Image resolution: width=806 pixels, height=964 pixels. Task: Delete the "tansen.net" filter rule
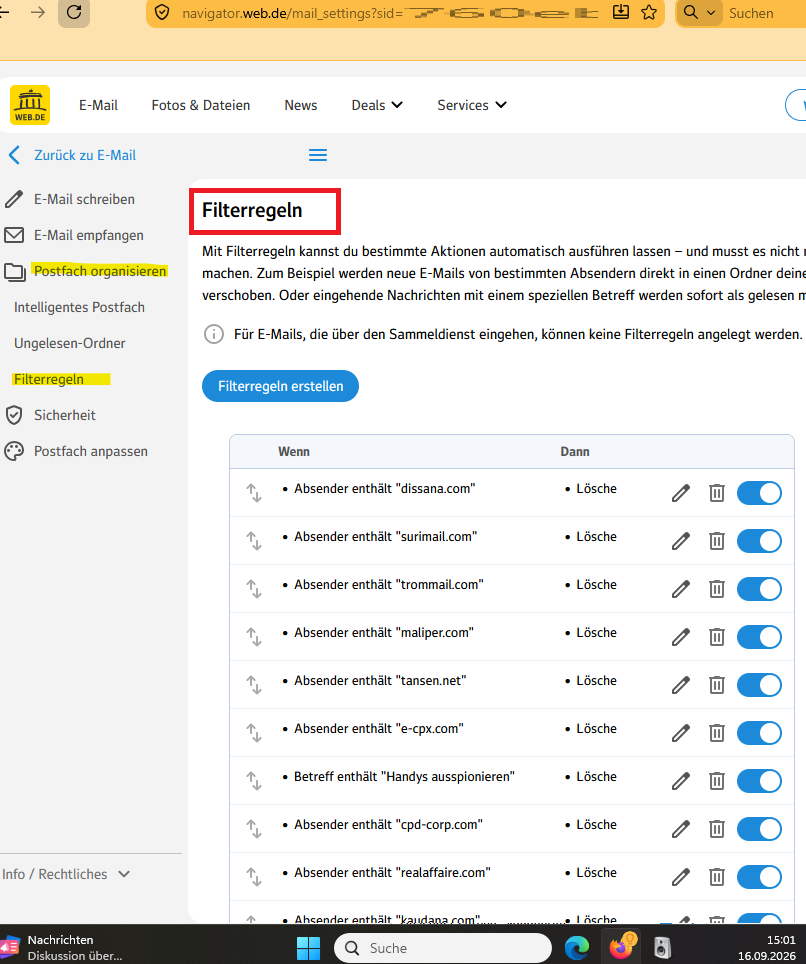click(x=717, y=685)
